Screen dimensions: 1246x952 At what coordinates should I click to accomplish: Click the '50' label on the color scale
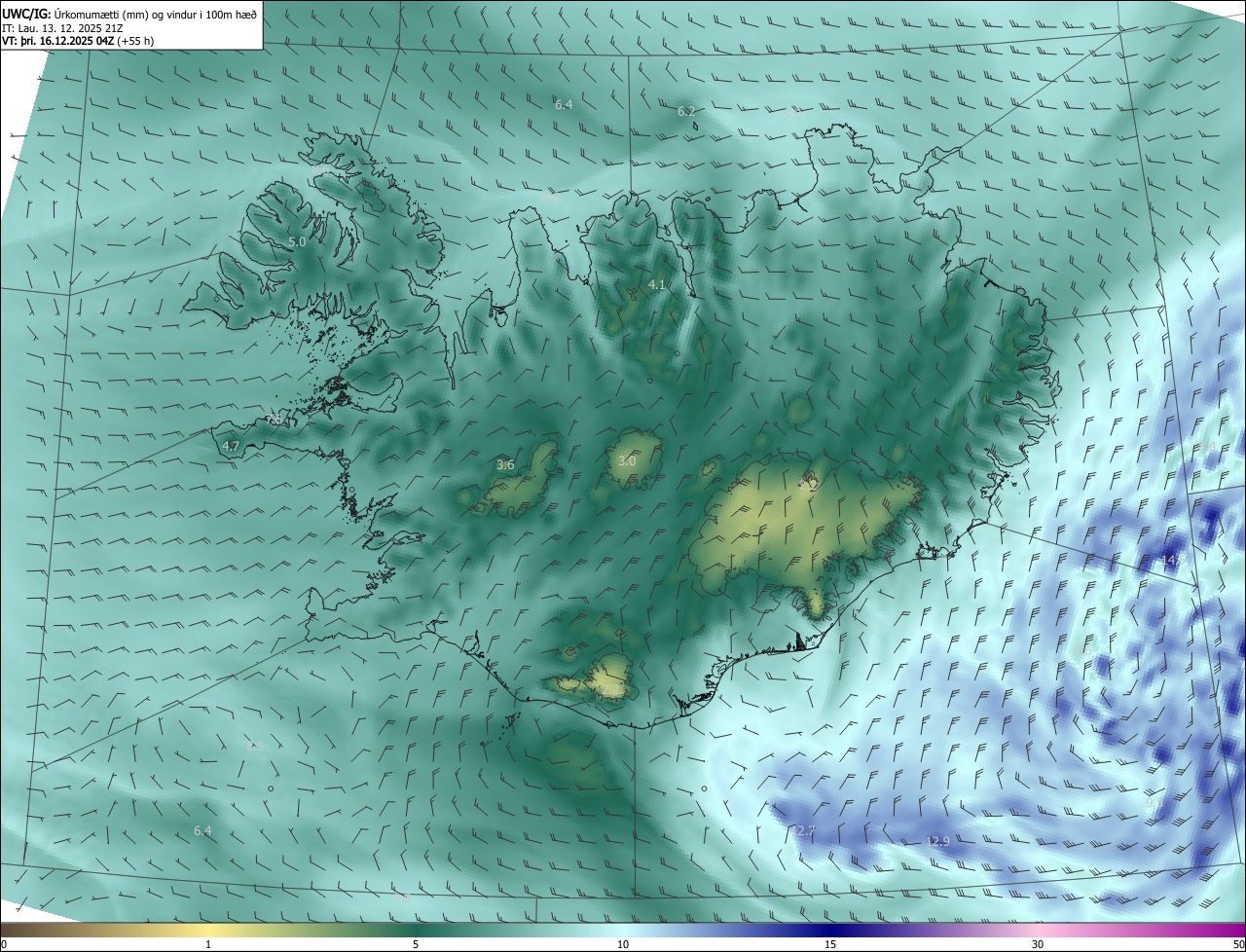pyautogui.click(x=1238, y=945)
